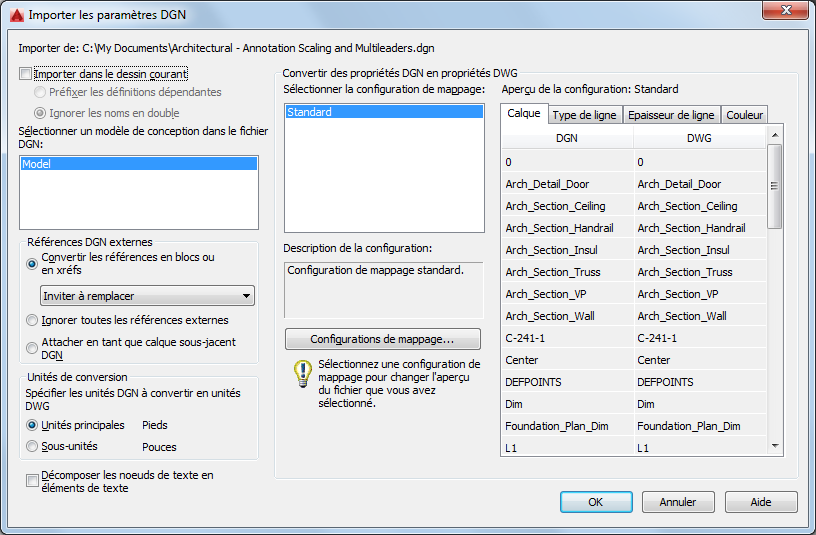The width and height of the screenshot is (816, 535).
Task: Select the Model design model entry
Action: (138, 164)
